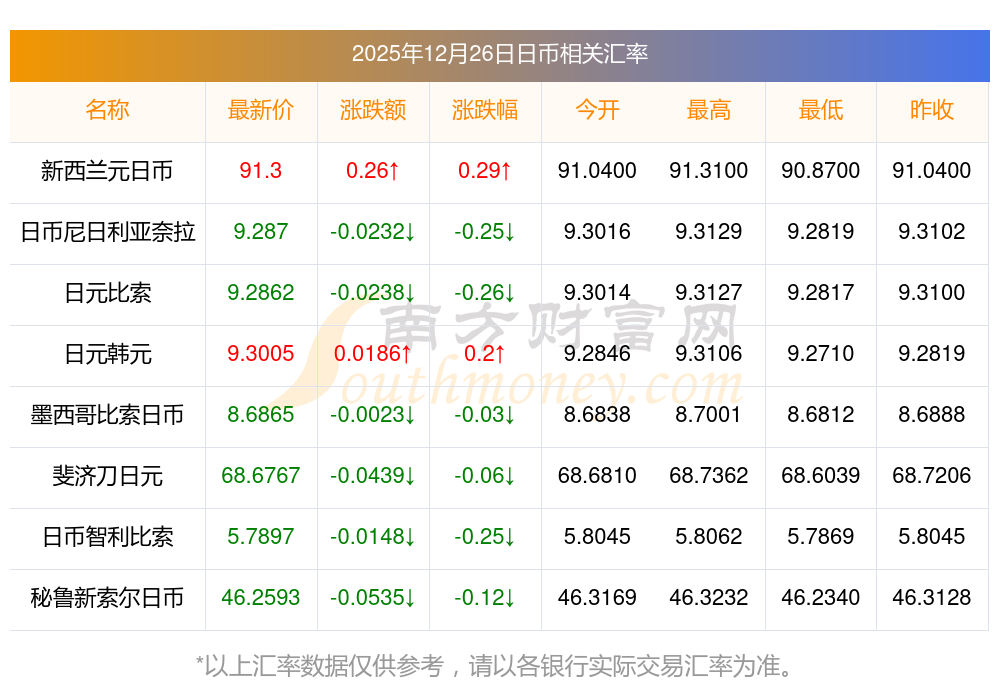The width and height of the screenshot is (1000, 697).
Task: Click latest price 46.2593
Action: click(x=260, y=598)
